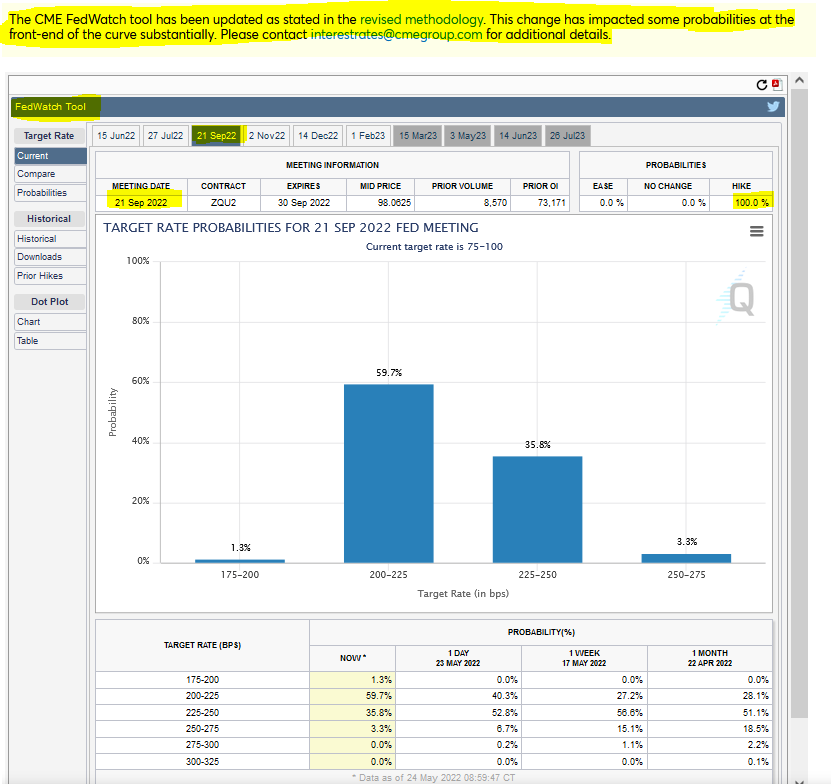This screenshot has height=784, width=831.
Task: Open the Downloads sidebar item
Action: click(x=50, y=257)
